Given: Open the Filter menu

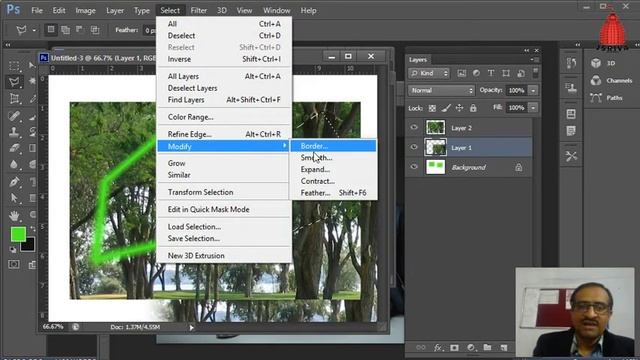Looking at the screenshot, I should (x=199, y=11).
